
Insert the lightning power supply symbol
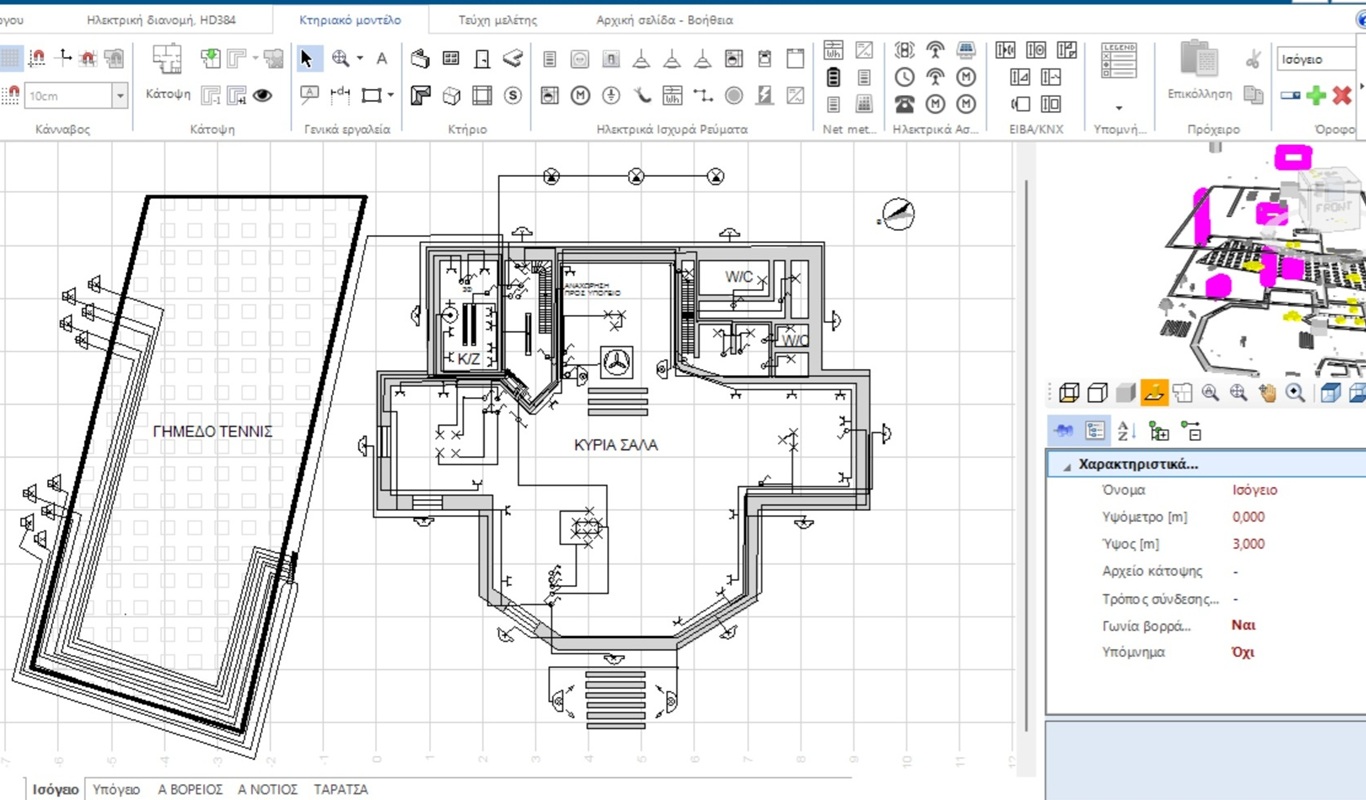765,95
